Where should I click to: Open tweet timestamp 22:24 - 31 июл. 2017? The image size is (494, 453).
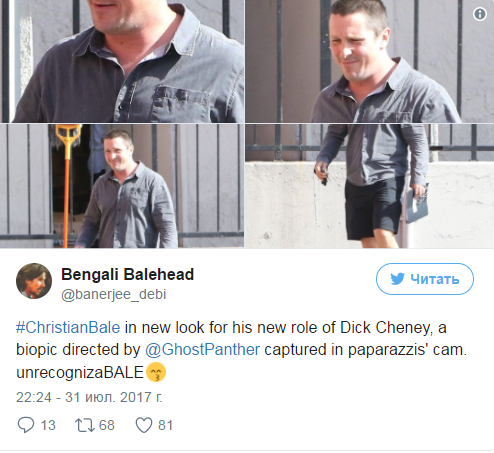pyautogui.click(x=89, y=397)
